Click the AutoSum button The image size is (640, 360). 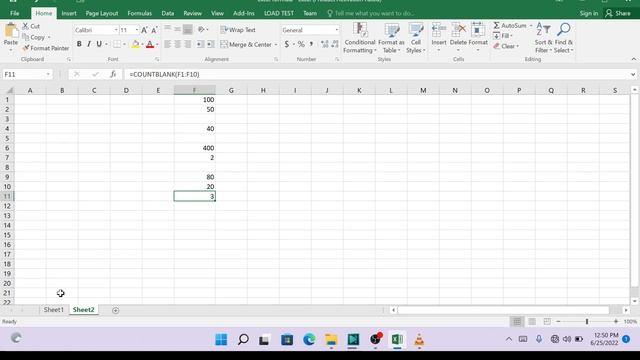click(x=509, y=26)
